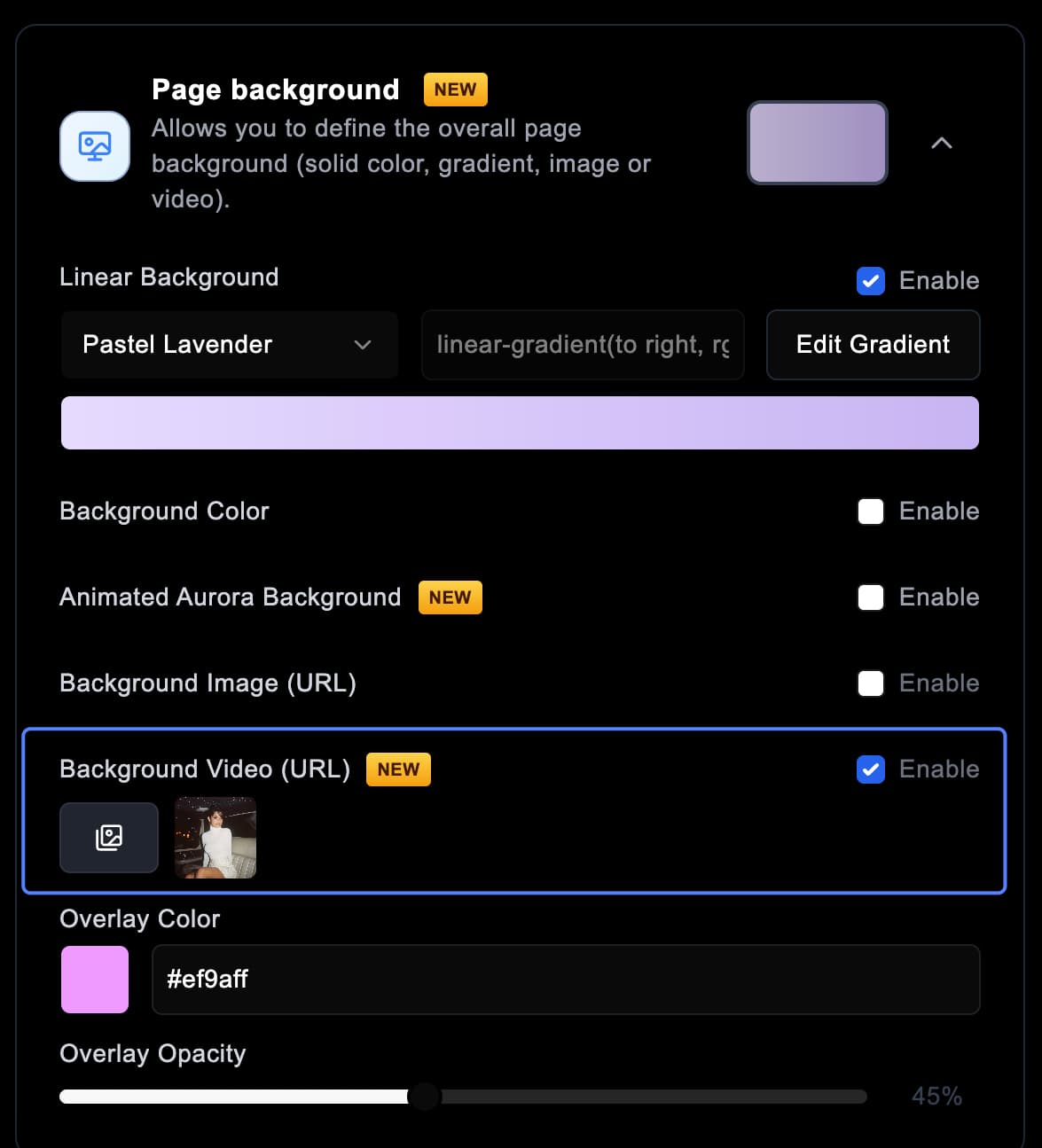Image resolution: width=1042 pixels, height=1148 pixels.
Task: Enable Background Image (URL)
Action: point(871,683)
